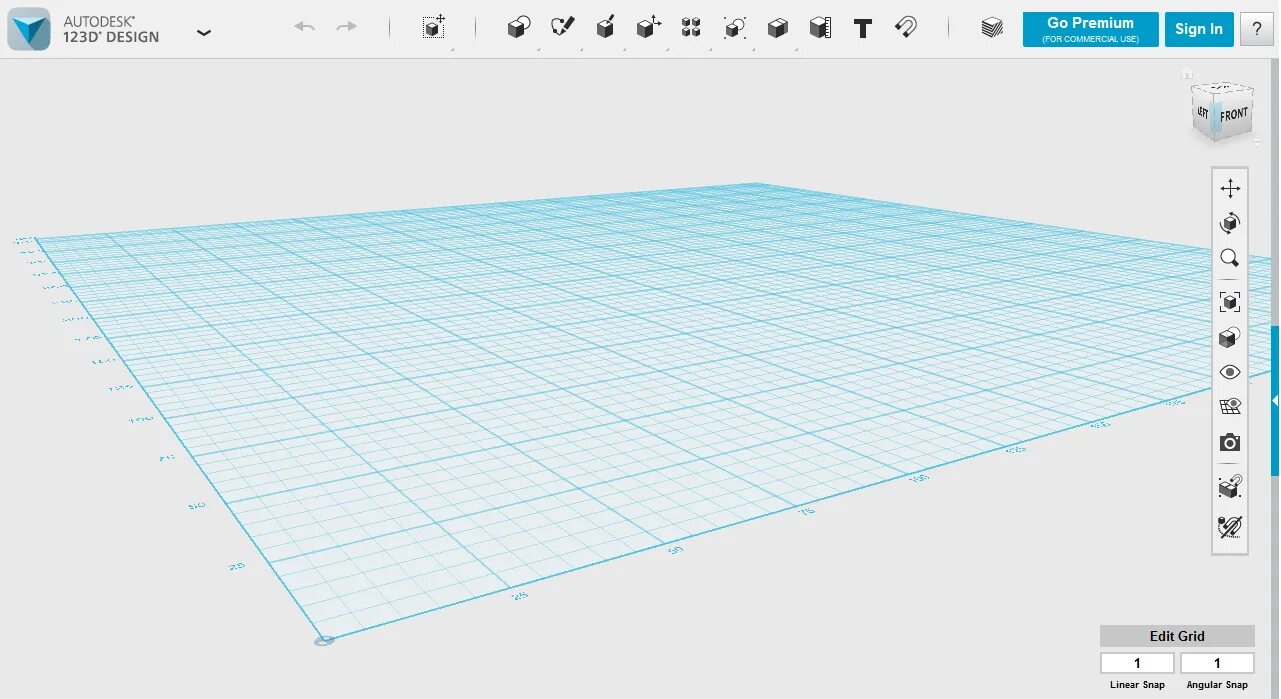Click the Sign In button
This screenshot has height=699, width=1281.
(1199, 29)
